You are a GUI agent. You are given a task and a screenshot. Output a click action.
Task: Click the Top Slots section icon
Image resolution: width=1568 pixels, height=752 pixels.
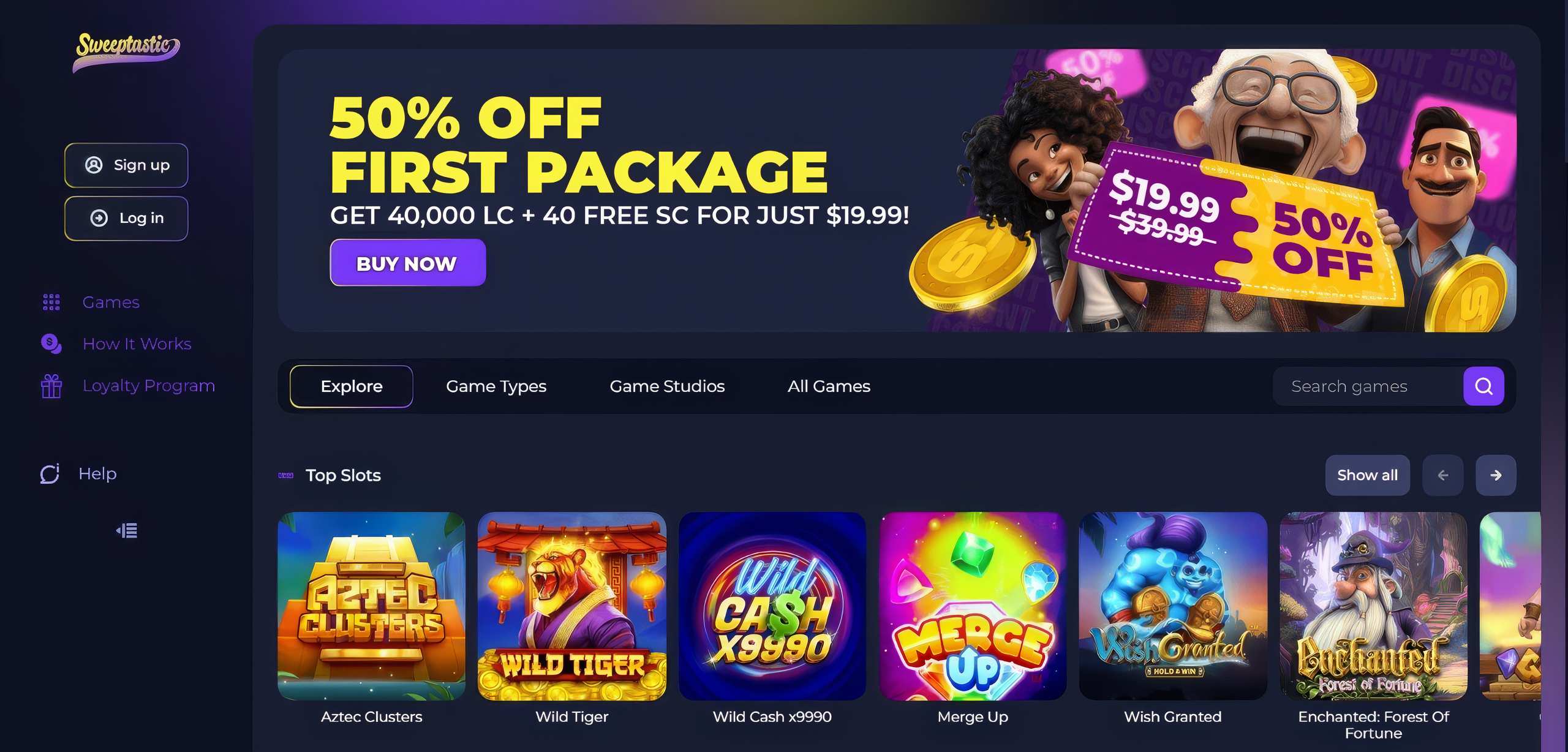(x=286, y=475)
